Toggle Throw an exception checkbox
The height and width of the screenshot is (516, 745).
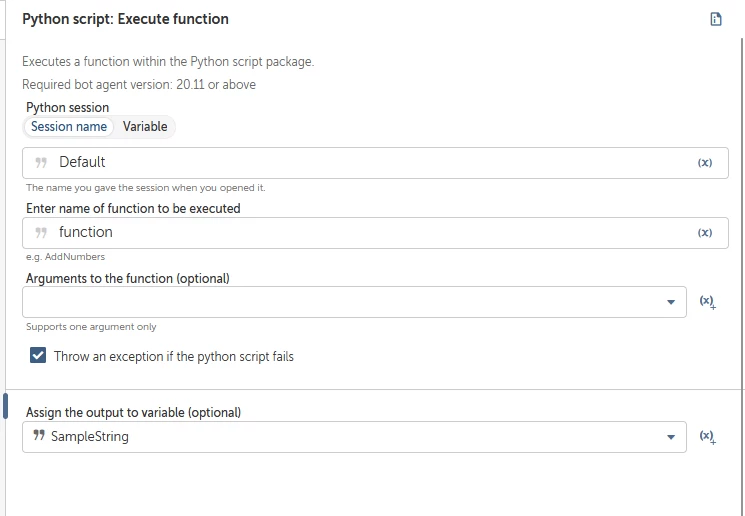tap(38, 356)
